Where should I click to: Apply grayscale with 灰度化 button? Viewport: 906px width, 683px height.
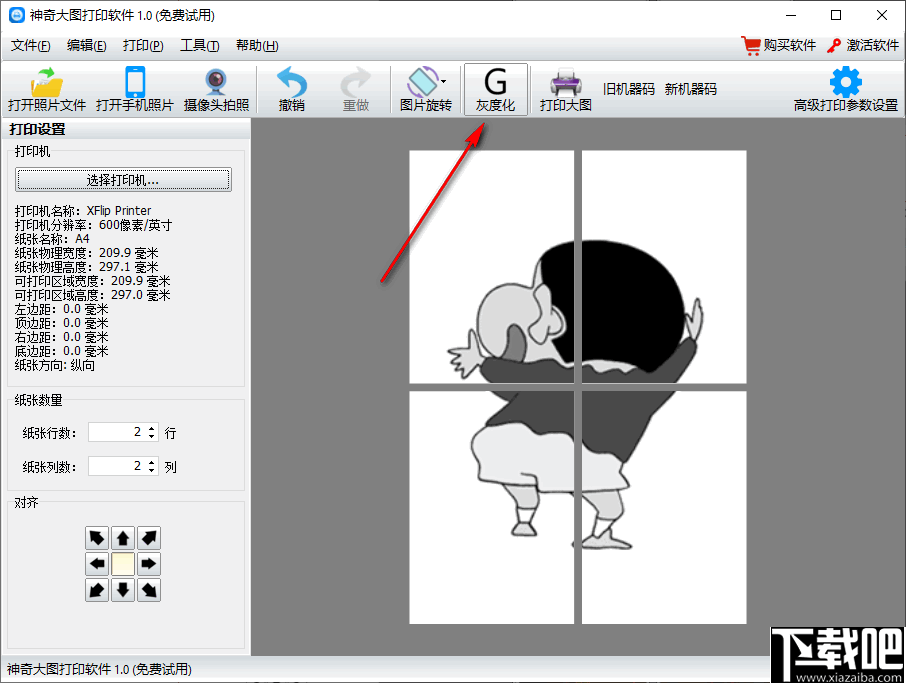[496, 90]
